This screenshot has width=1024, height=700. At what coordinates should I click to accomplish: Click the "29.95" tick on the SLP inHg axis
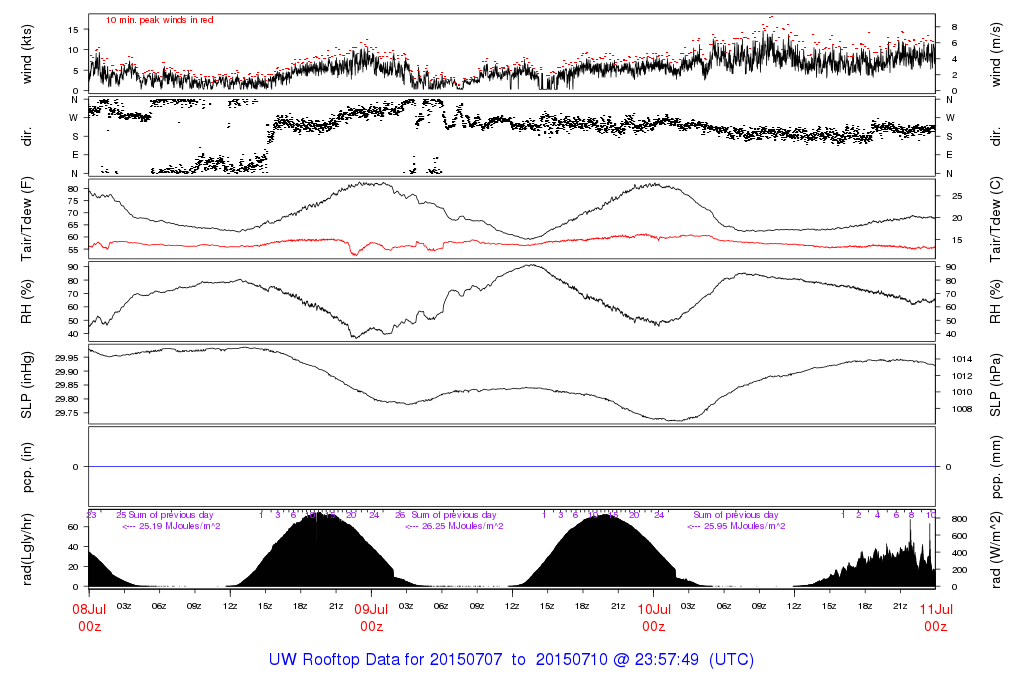(x=67, y=358)
